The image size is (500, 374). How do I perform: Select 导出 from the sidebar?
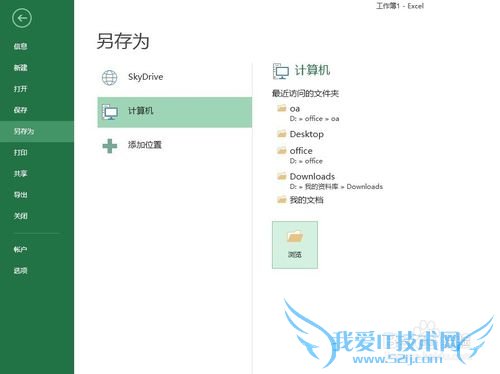[x=20, y=195]
